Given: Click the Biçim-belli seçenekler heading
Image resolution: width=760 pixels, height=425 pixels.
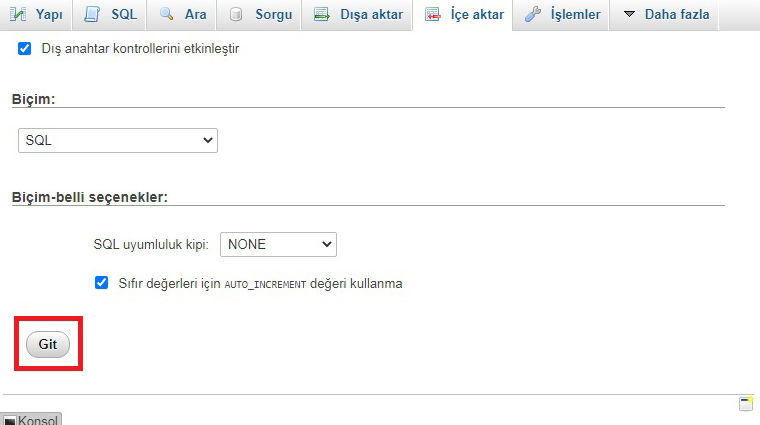Looking at the screenshot, I should tap(90, 197).
